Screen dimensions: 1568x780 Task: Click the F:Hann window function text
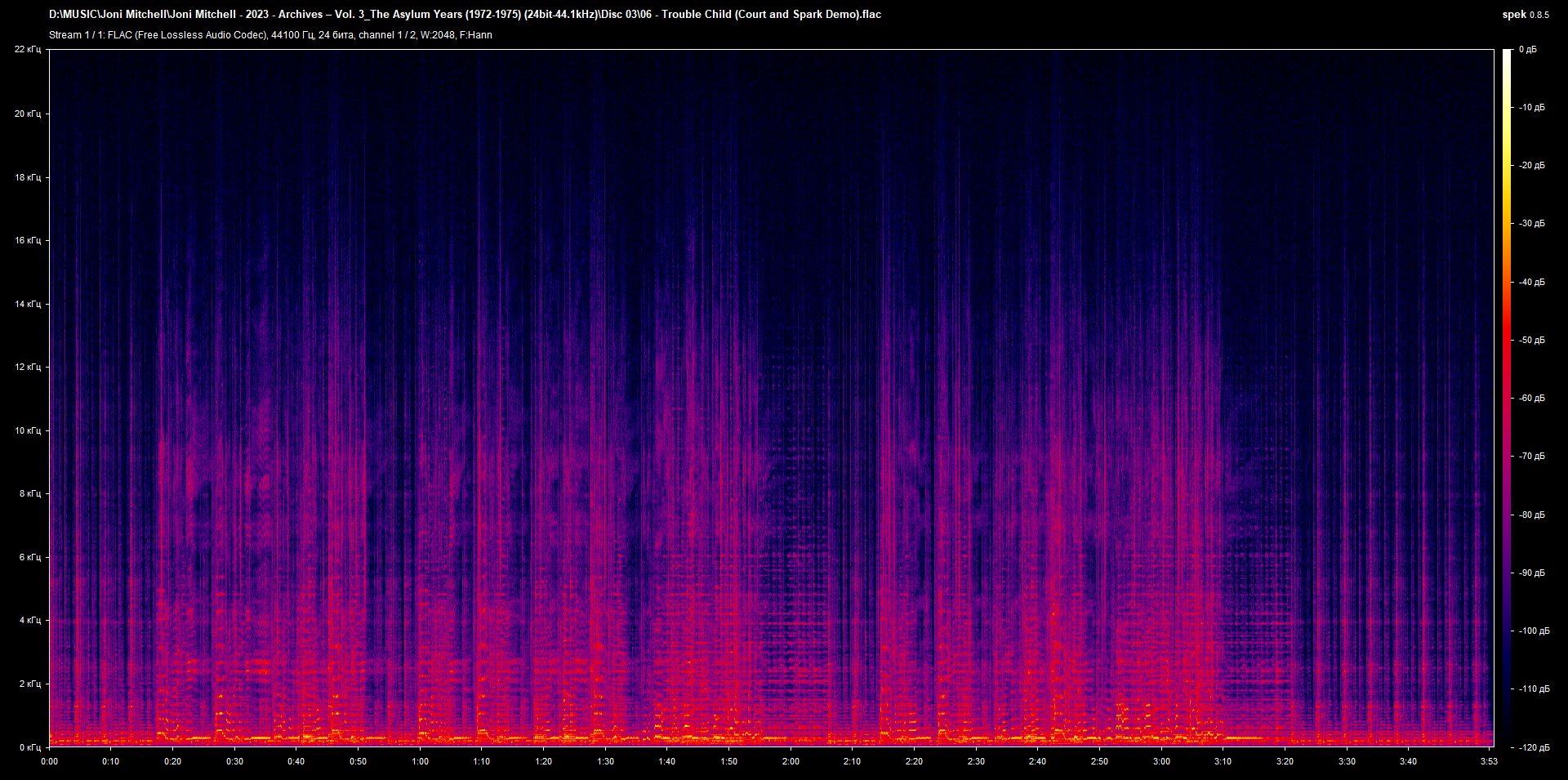(478, 35)
